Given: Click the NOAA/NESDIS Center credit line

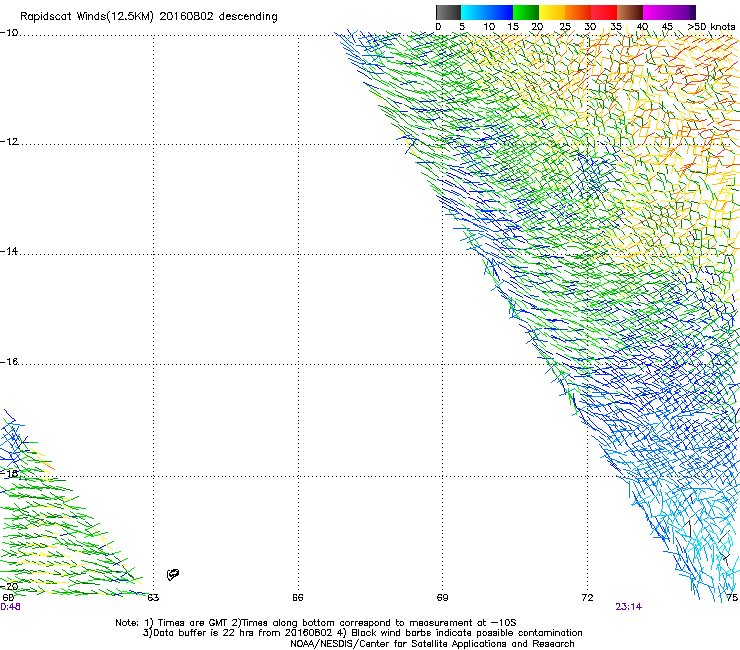Looking at the screenshot, I should 432,644.
